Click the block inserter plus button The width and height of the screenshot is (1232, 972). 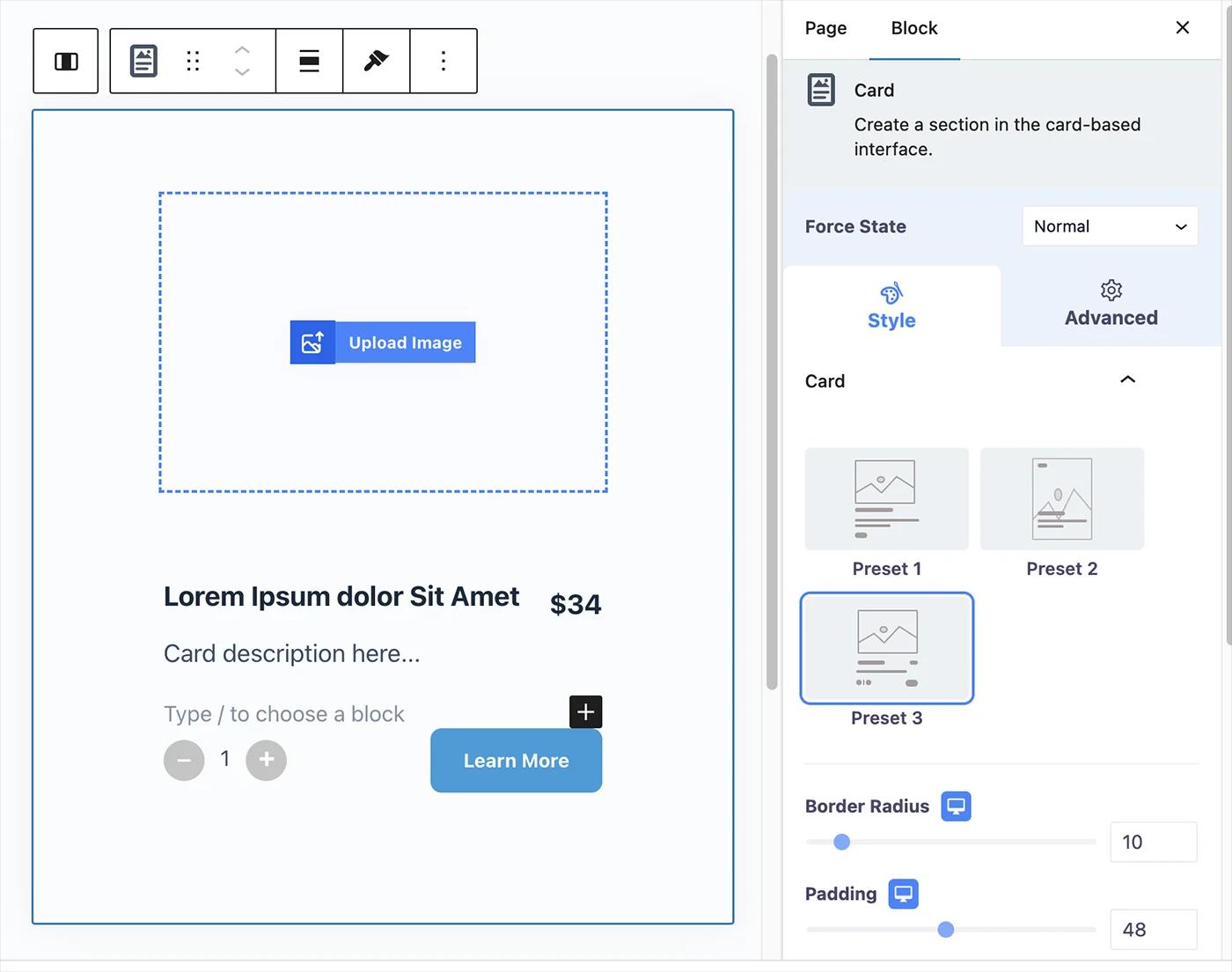click(x=585, y=711)
